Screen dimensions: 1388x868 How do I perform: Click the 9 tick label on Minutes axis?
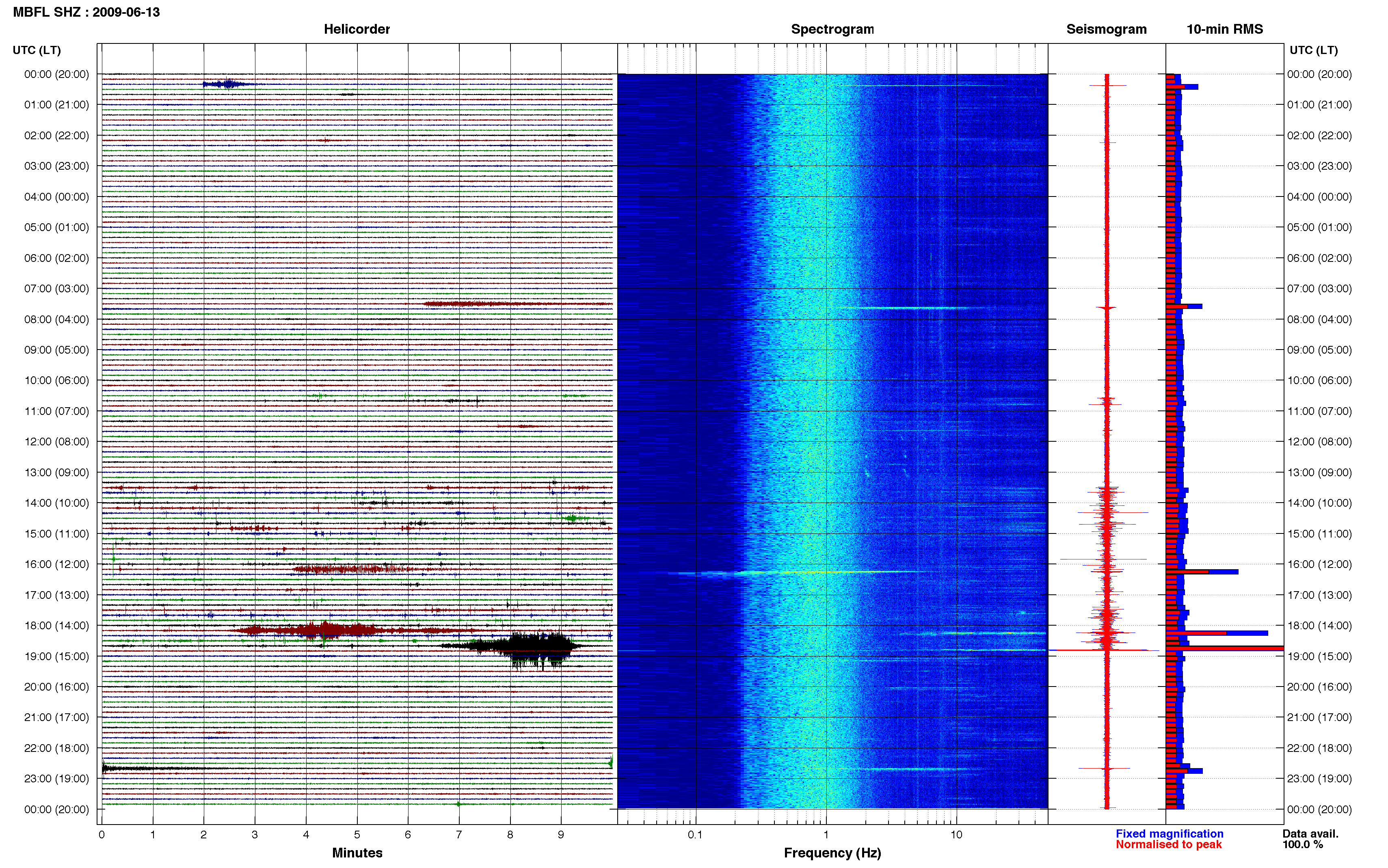(x=561, y=835)
